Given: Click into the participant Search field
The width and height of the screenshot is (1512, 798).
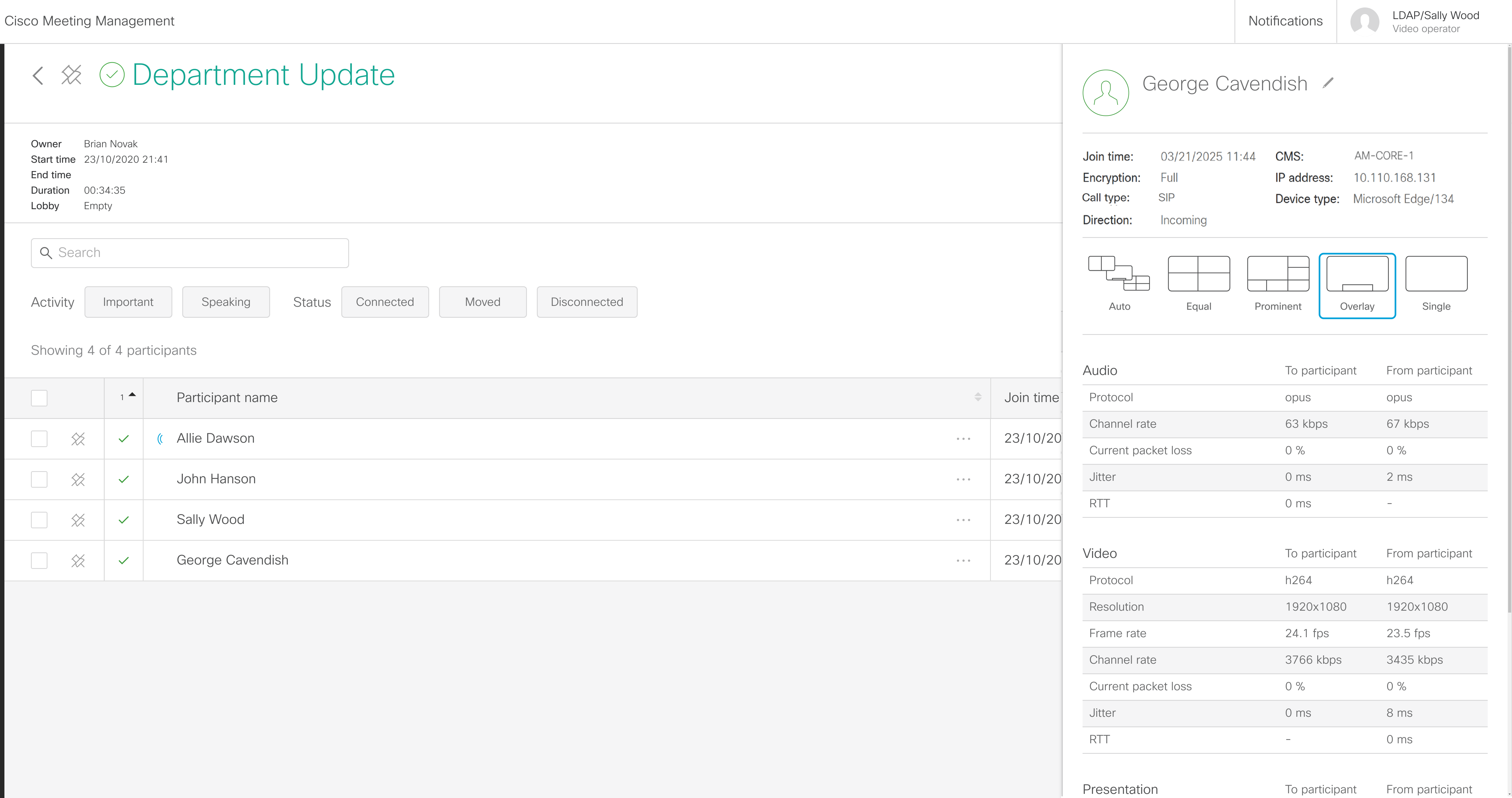Looking at the screenshot, I should pos(190,253).
